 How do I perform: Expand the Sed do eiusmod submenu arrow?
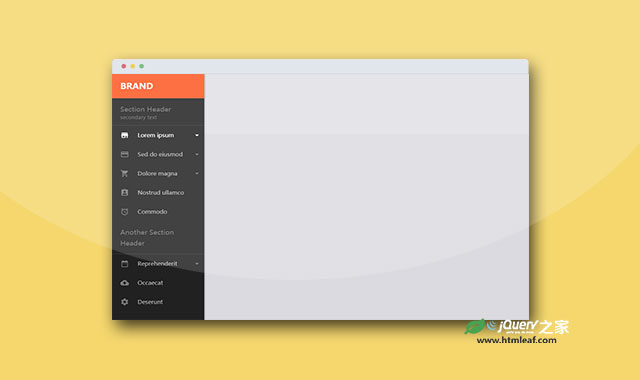(197, 154)
